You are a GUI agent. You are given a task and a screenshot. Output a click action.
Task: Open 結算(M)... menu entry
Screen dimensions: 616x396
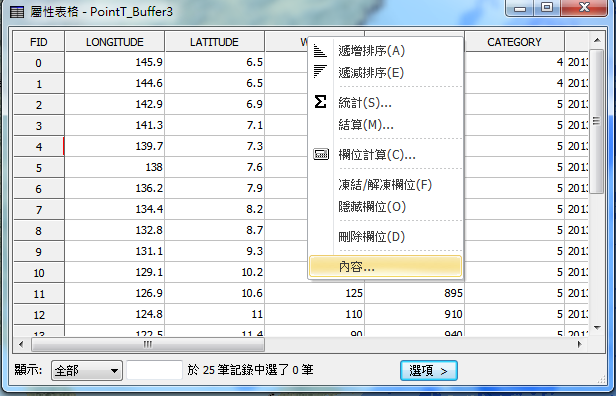click(x=385, y=125)
